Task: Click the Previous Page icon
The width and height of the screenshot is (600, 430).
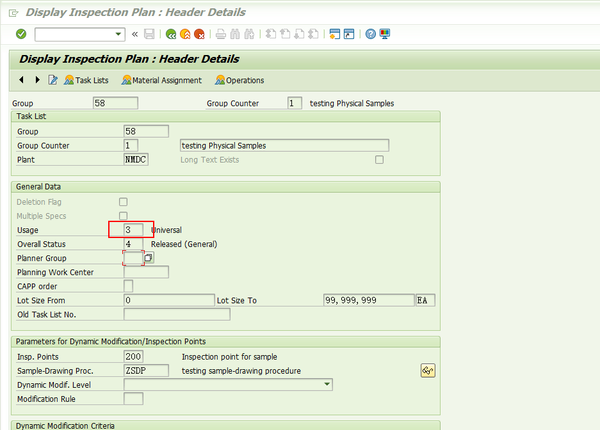Action: [x=285, y=34]
